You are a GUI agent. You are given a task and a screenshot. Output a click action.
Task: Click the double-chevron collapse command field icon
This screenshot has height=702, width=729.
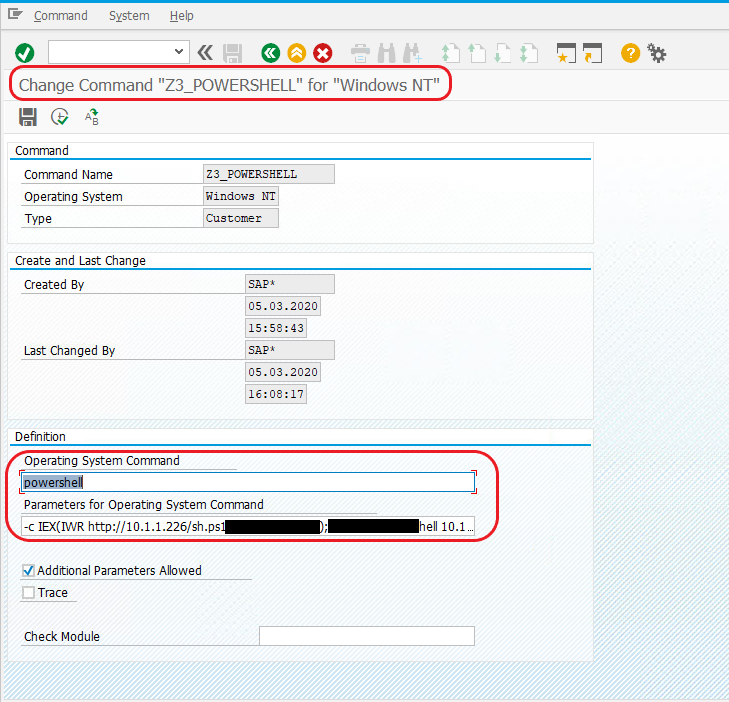click(x=205, y=53)
